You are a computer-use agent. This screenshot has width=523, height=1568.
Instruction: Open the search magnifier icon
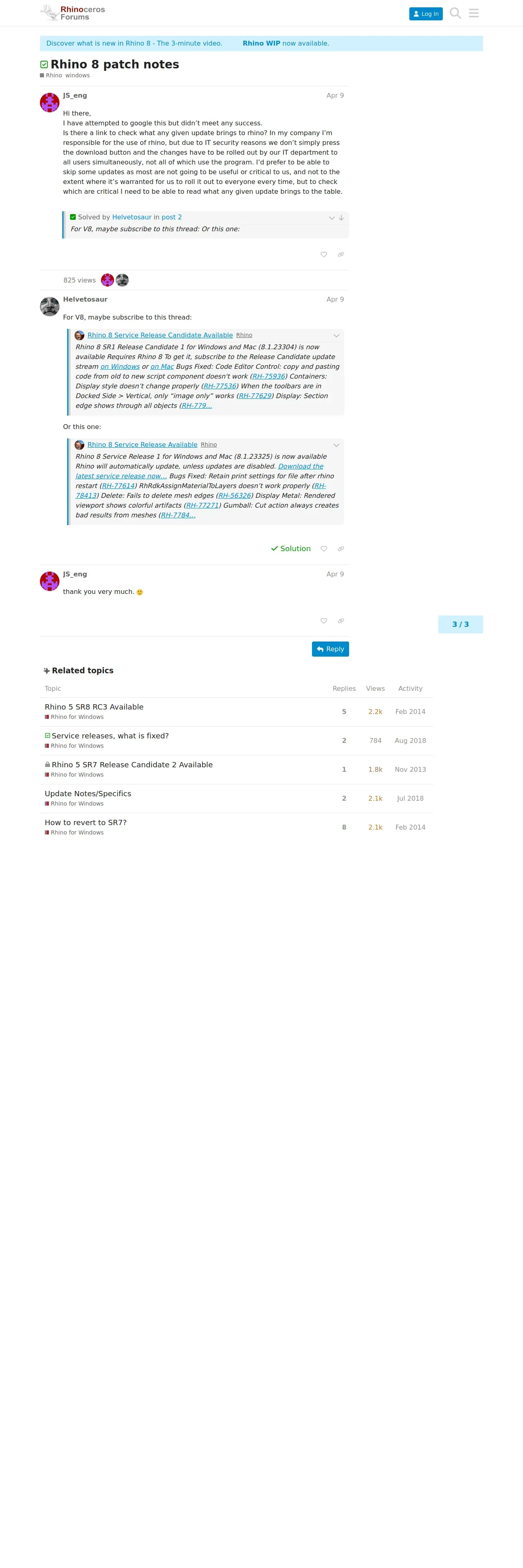click(455, 13)
